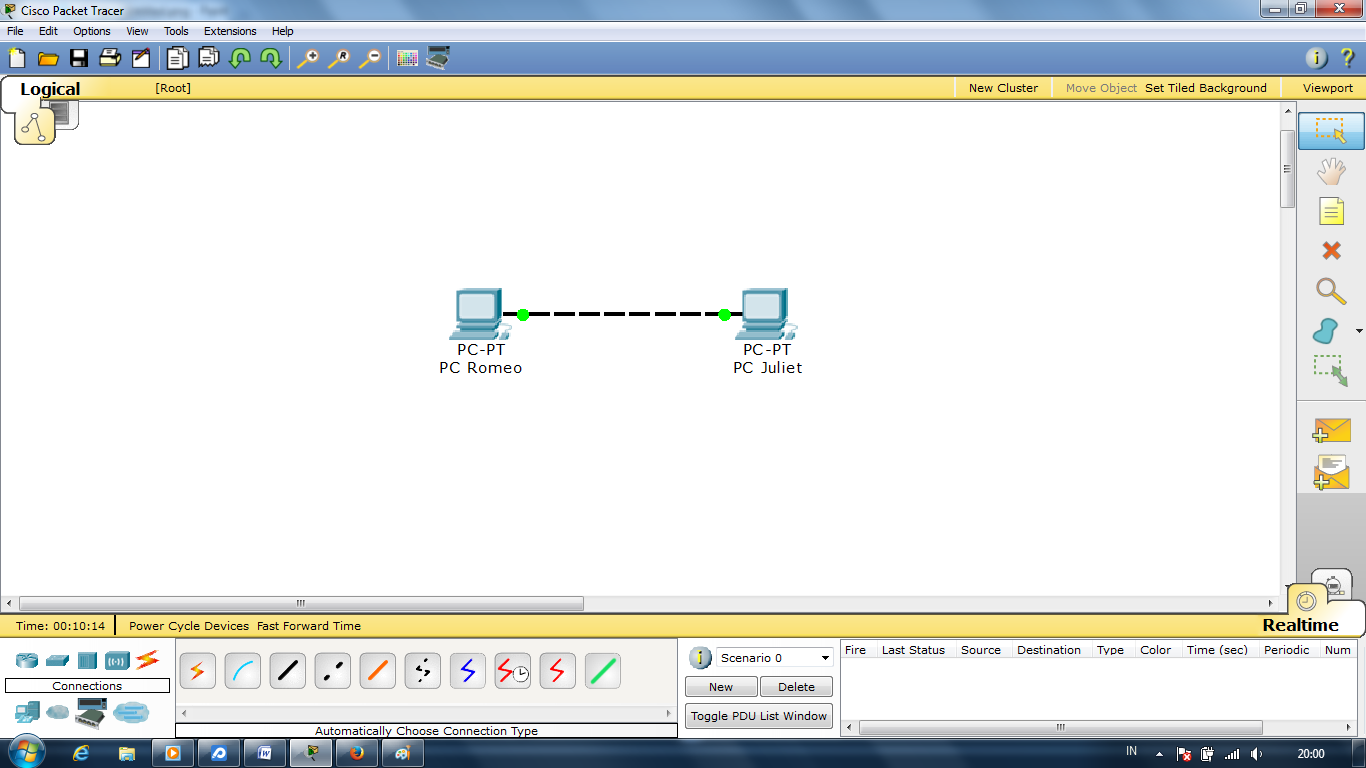Open the Scenario 0 dropdown

pyautogui.click(x=775, y=657)
